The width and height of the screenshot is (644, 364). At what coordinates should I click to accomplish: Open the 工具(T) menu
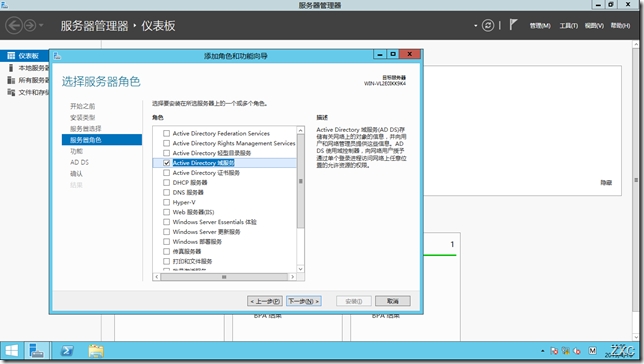coord(568,25)
